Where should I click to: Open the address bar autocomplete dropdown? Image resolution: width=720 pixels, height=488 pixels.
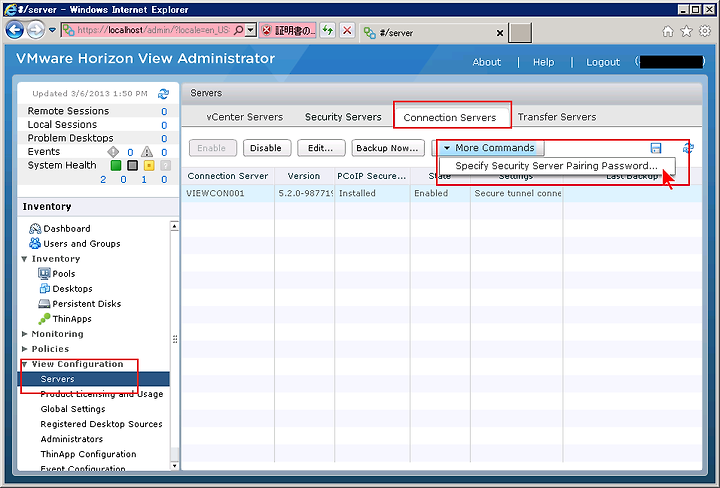pos(250,30)
